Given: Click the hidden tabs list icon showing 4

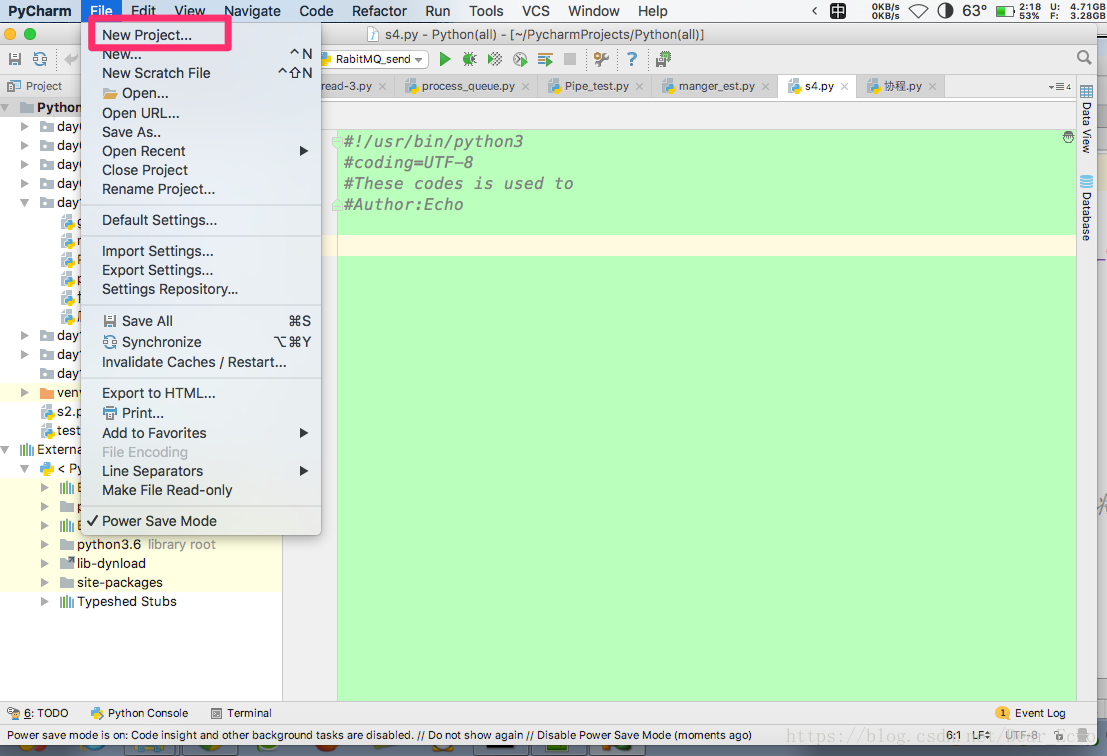Looking at the screenshot, I should 1060,87.
